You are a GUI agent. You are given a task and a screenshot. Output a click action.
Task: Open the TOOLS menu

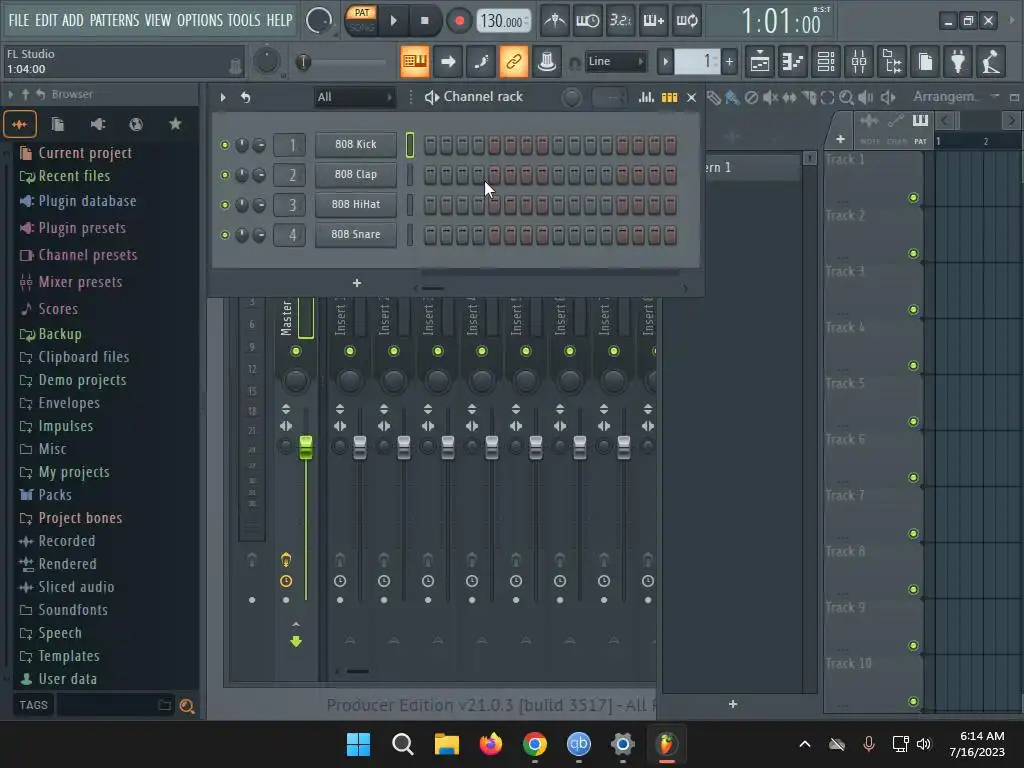click(x=244, y=20)
